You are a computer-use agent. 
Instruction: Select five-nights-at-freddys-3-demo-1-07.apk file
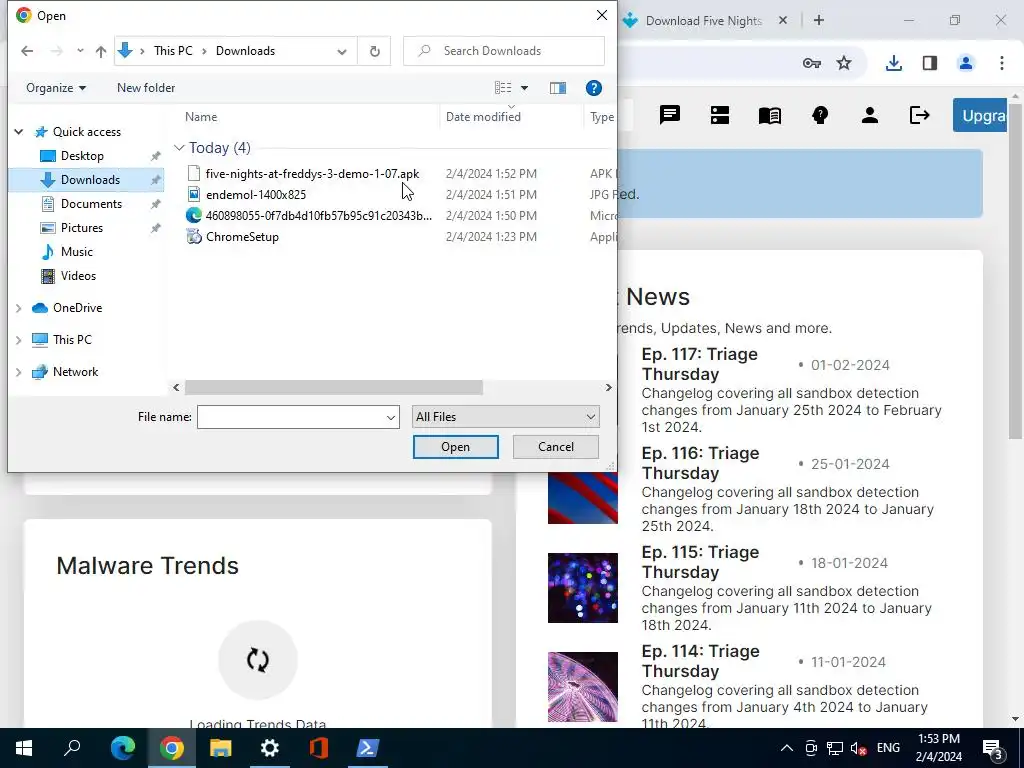pos(312,174)
